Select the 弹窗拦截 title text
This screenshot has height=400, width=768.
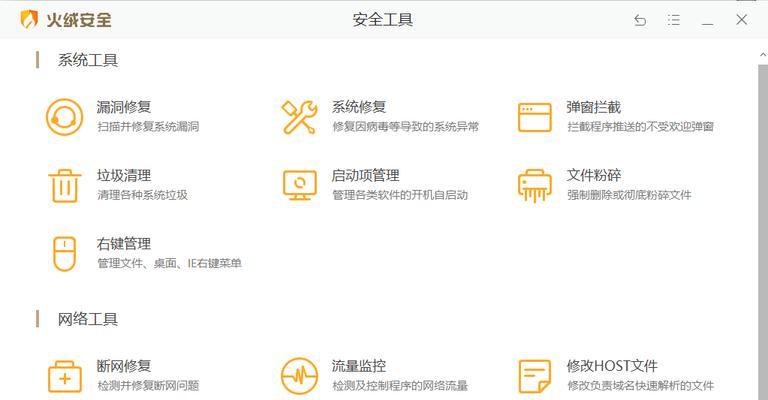594,107
